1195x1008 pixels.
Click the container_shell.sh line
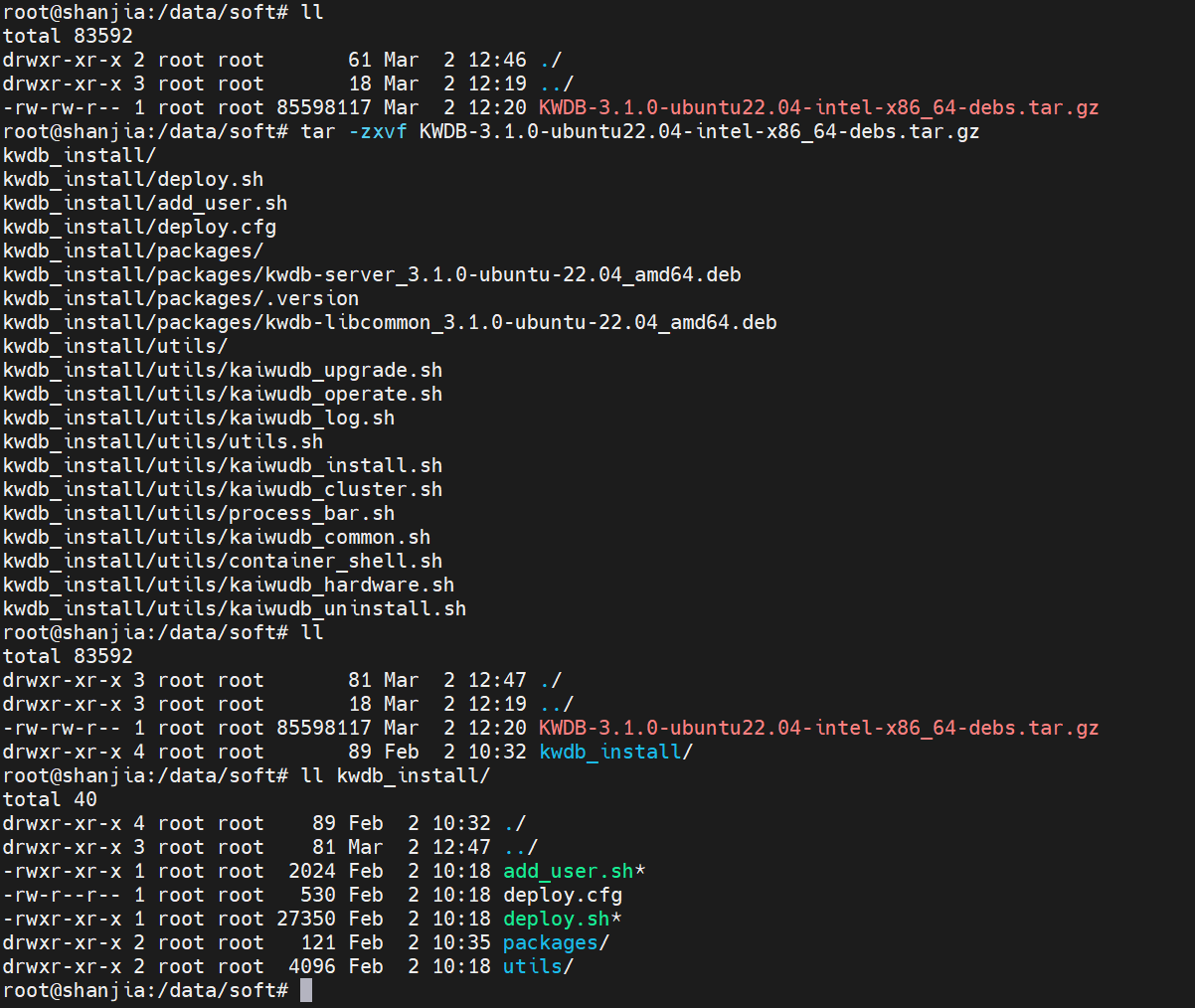coord(223,561)
